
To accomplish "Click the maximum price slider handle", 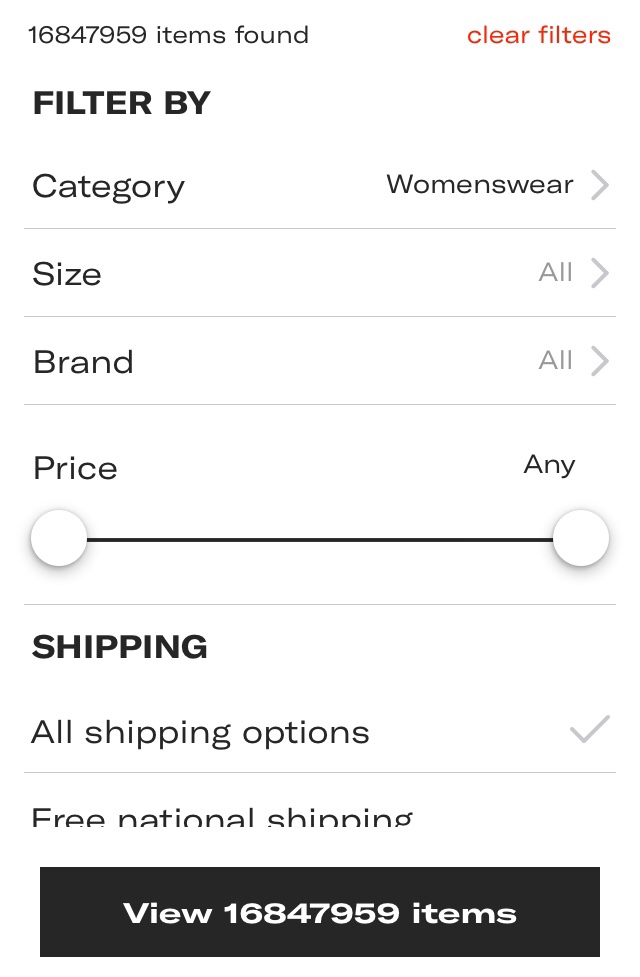I will (x=581, y=538).
